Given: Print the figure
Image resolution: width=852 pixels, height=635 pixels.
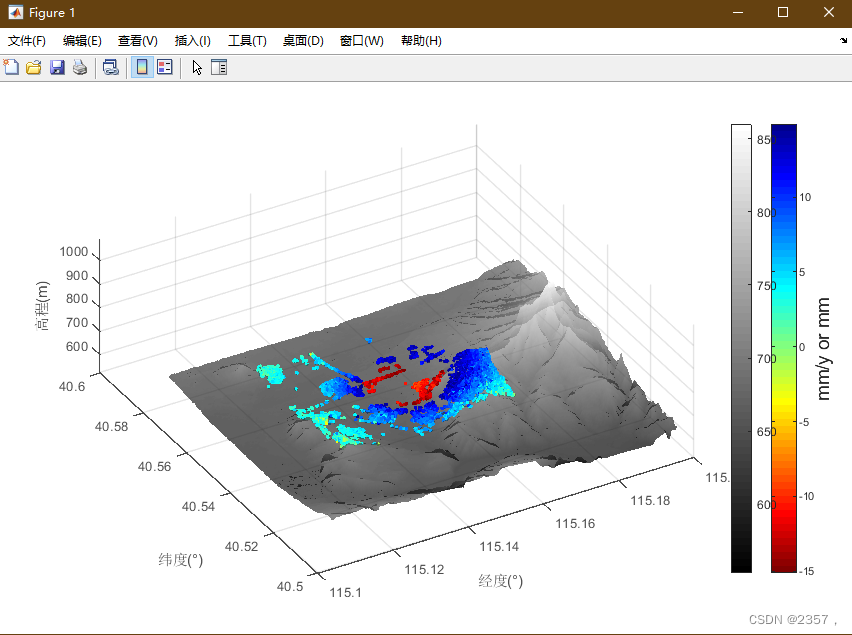Looking at the screenshot, I should [80, 67].
